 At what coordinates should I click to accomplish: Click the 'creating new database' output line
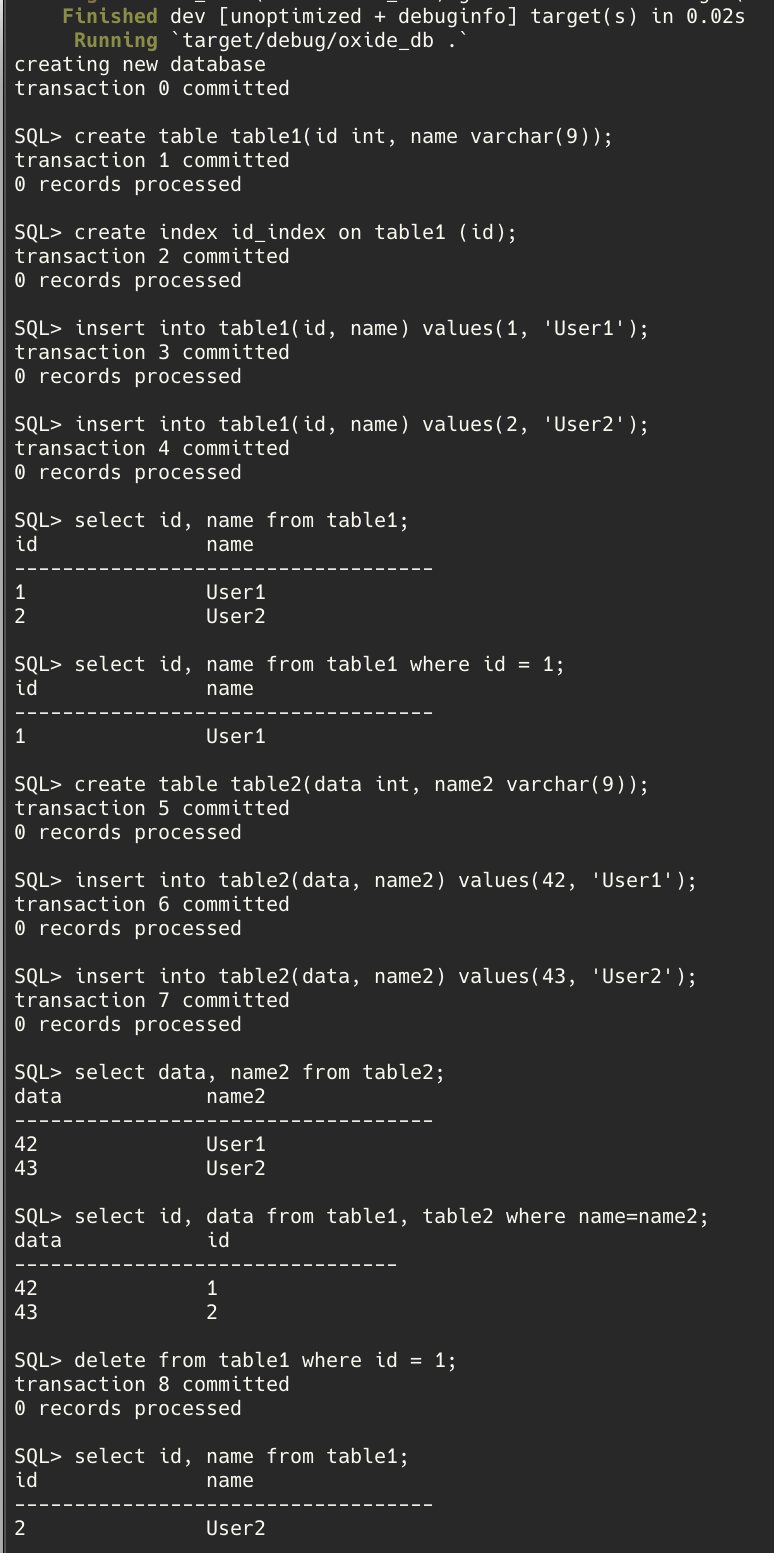click(x=140, y=64)
